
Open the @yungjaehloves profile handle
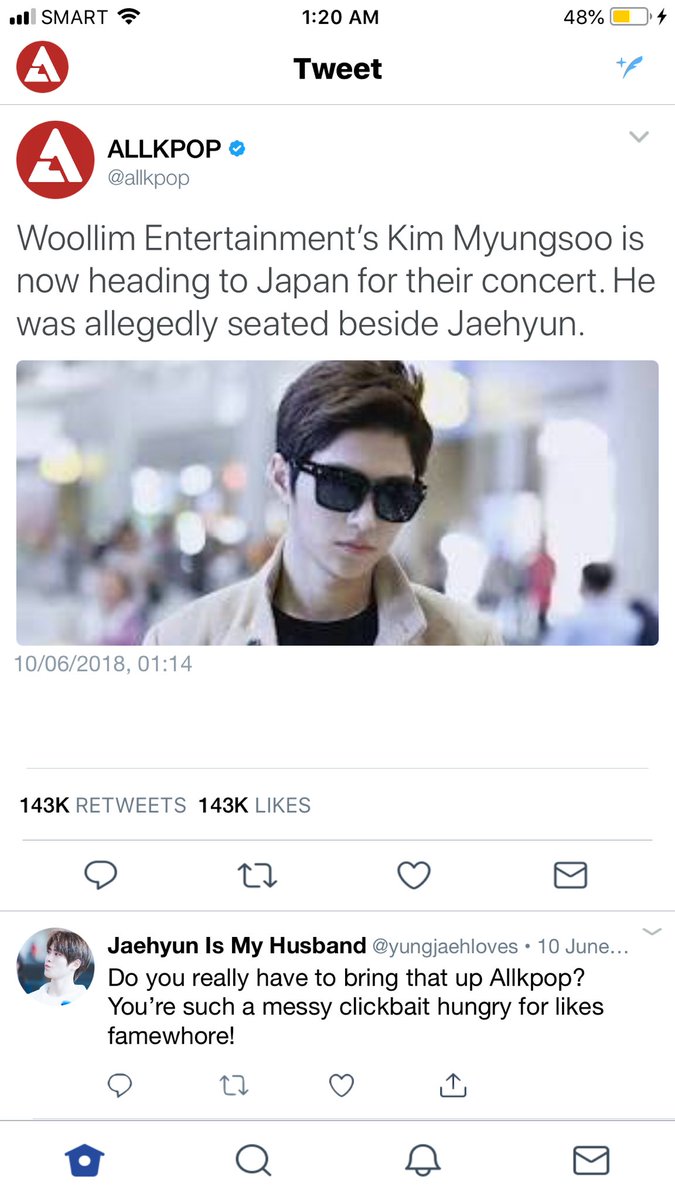tap(445, 946)
